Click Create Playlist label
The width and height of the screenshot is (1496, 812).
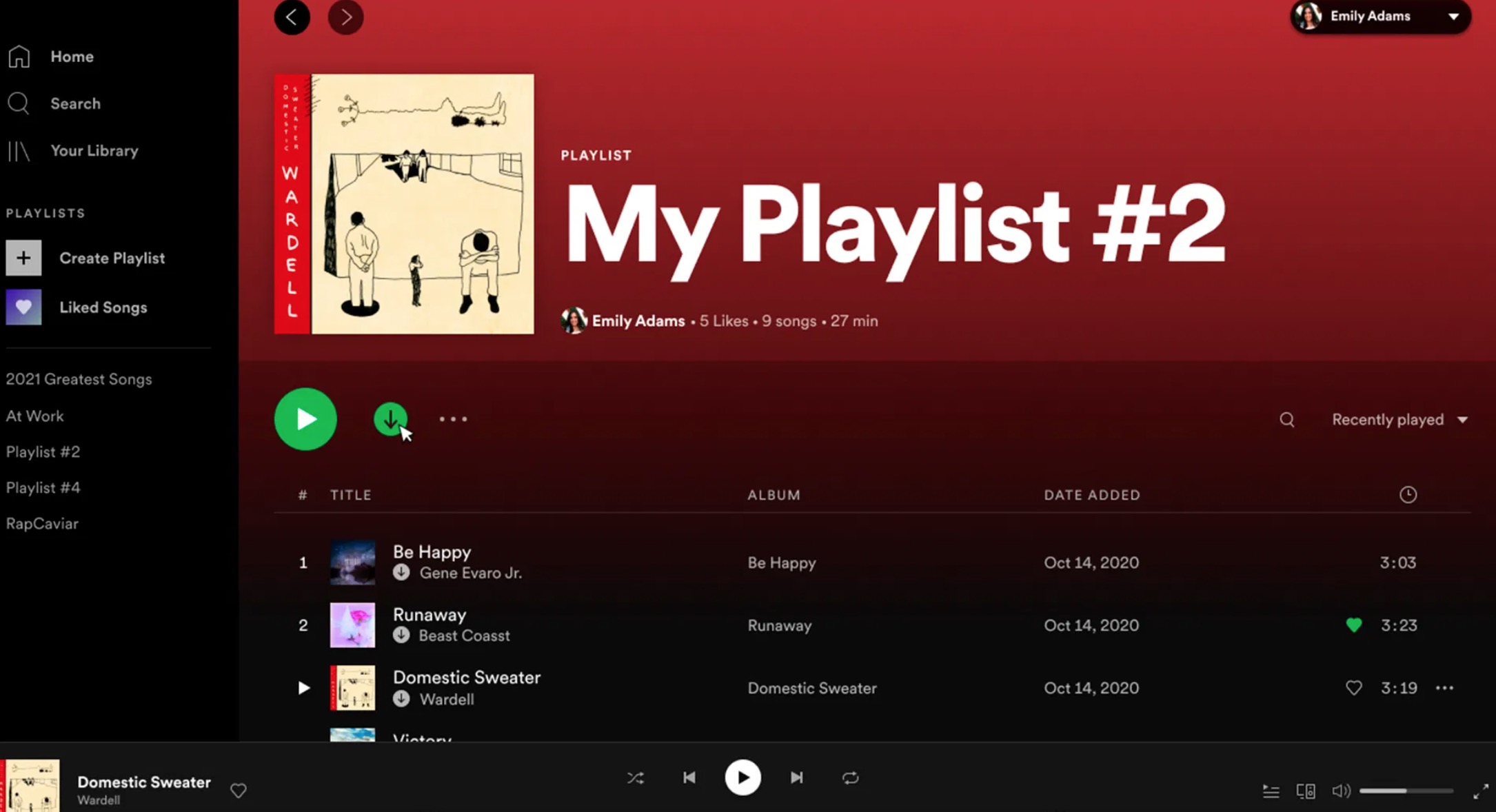[x=112, y=258]
